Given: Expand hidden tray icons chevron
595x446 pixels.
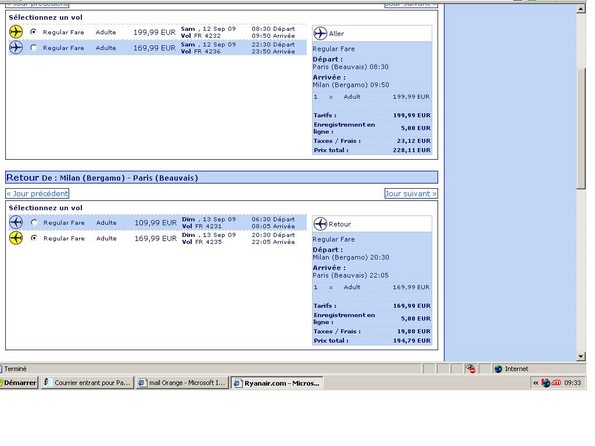Looking at the screenshot, I should (x=535, y=383).
